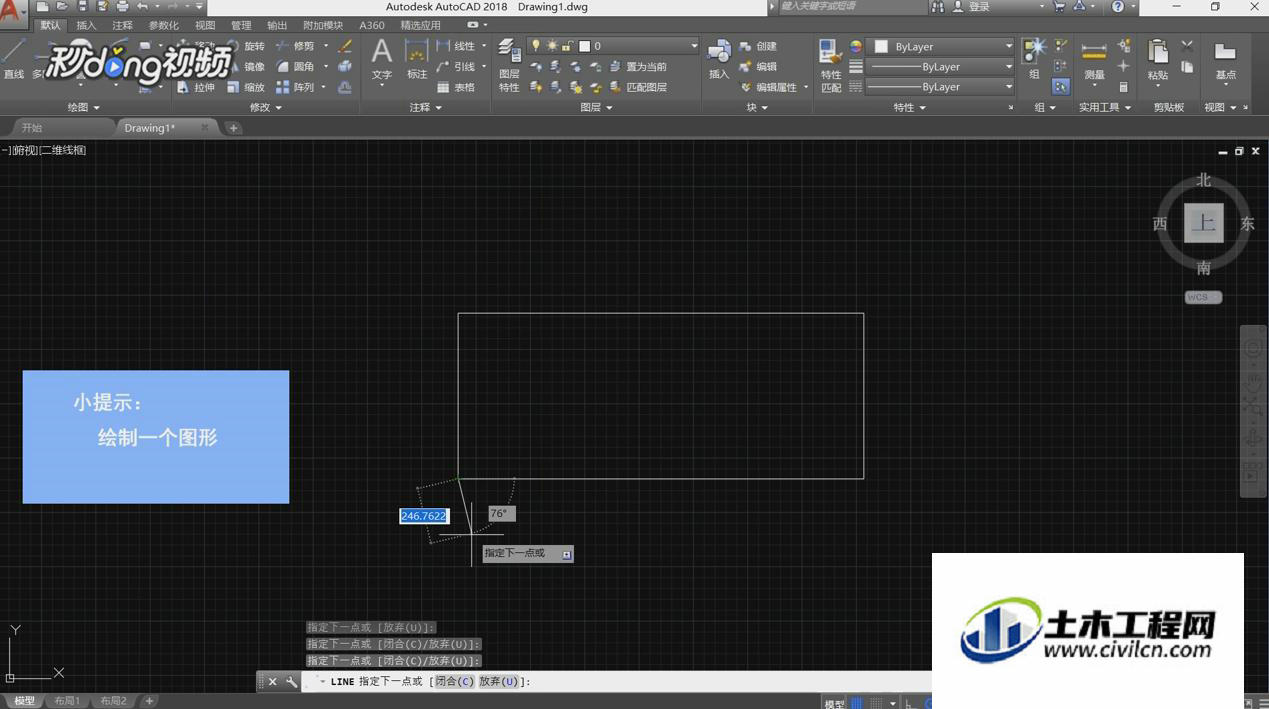Click the Print icon in quick access toolbar
Image resolution: width=1269 pixels, height=709 pixels.
tap(122, 7)
